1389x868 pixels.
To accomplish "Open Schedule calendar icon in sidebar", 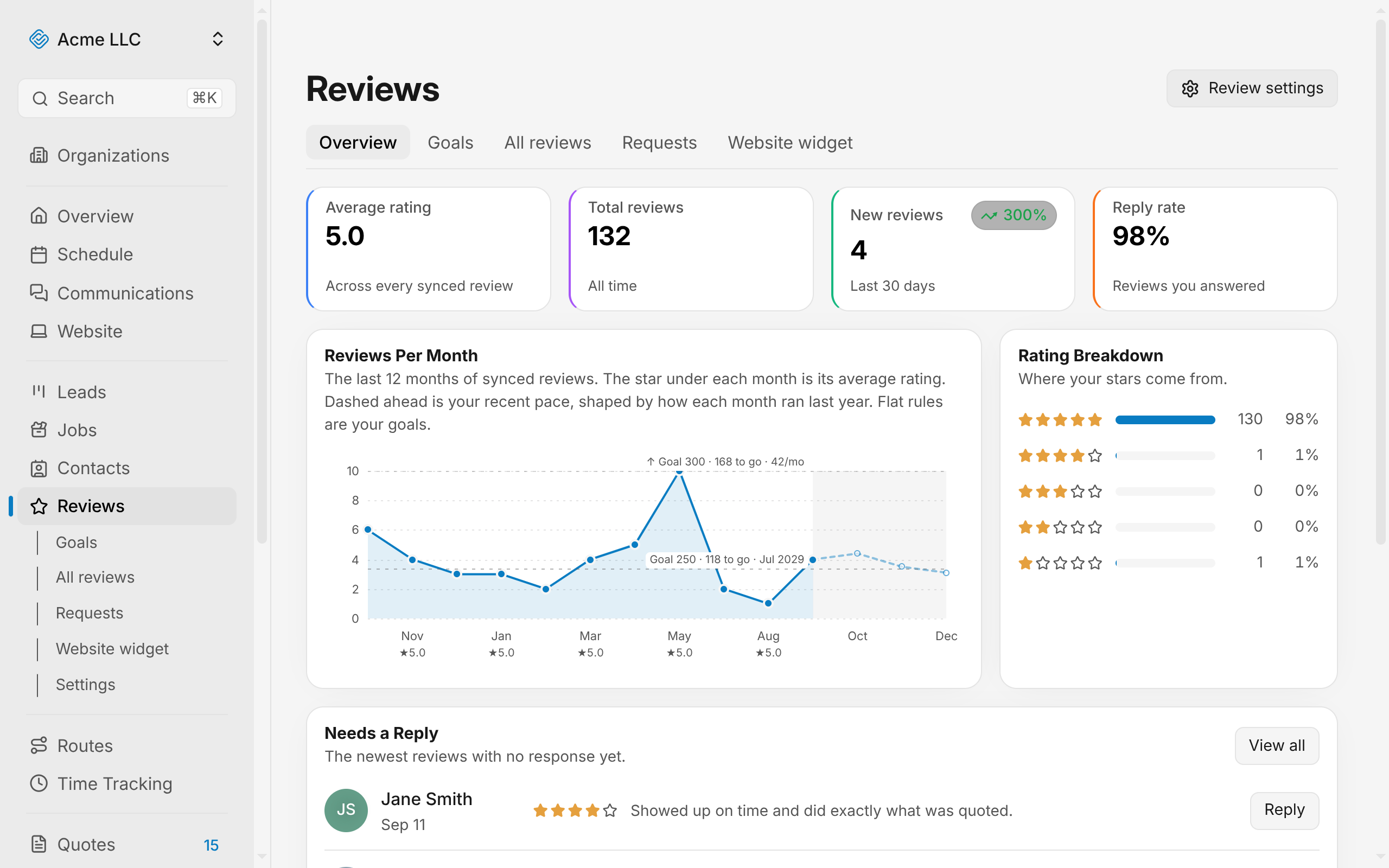I will 39,254.
